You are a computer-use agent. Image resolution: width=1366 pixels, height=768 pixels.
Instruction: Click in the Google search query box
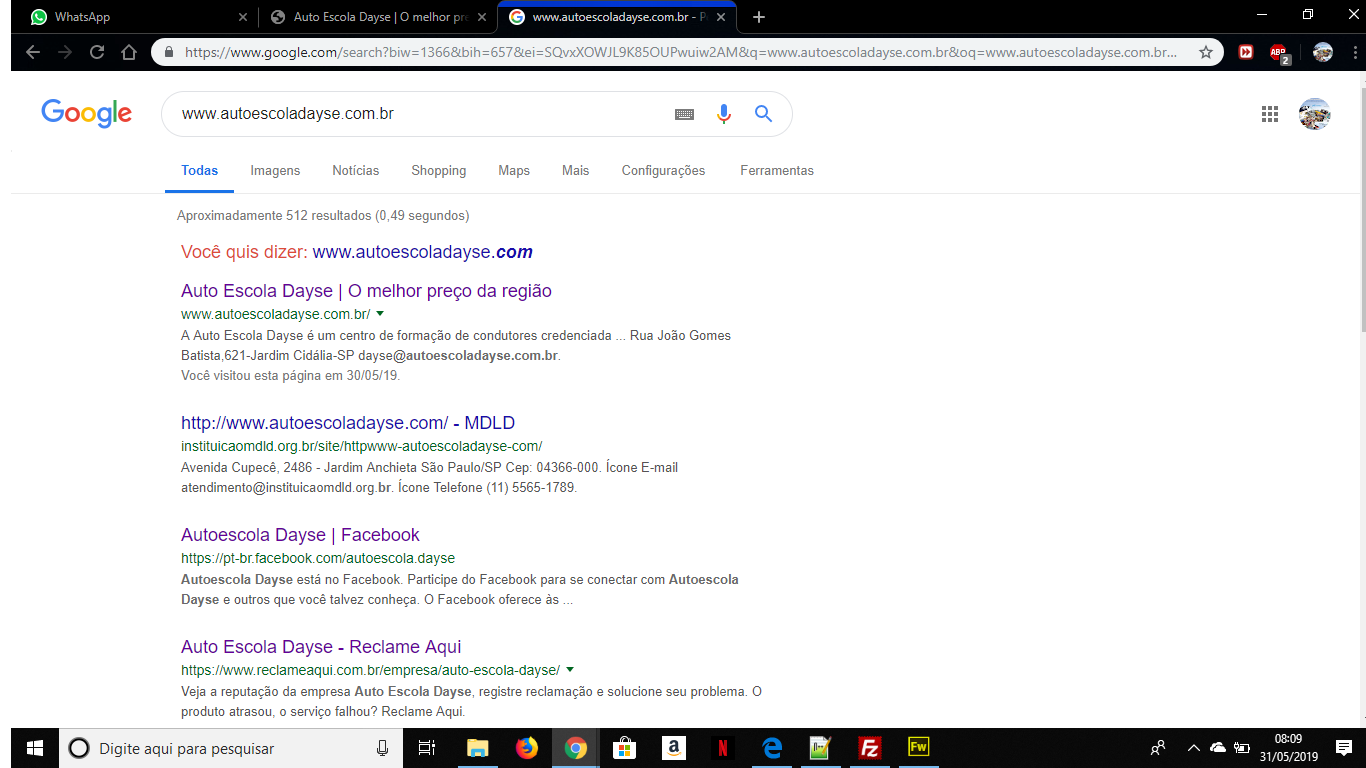[420, 114]
